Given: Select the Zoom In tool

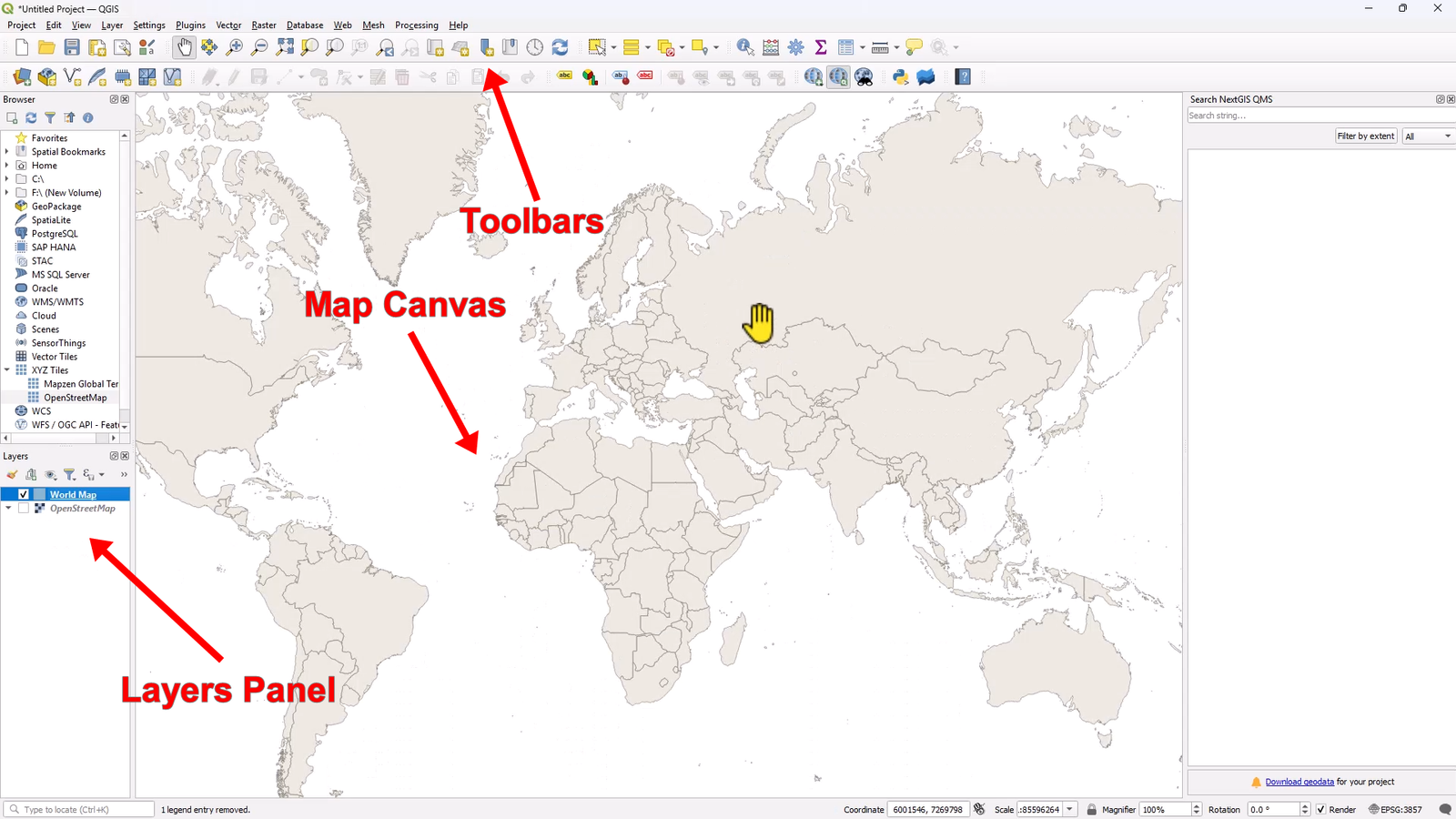Looking at the screenshot, I should pos(235,46).
